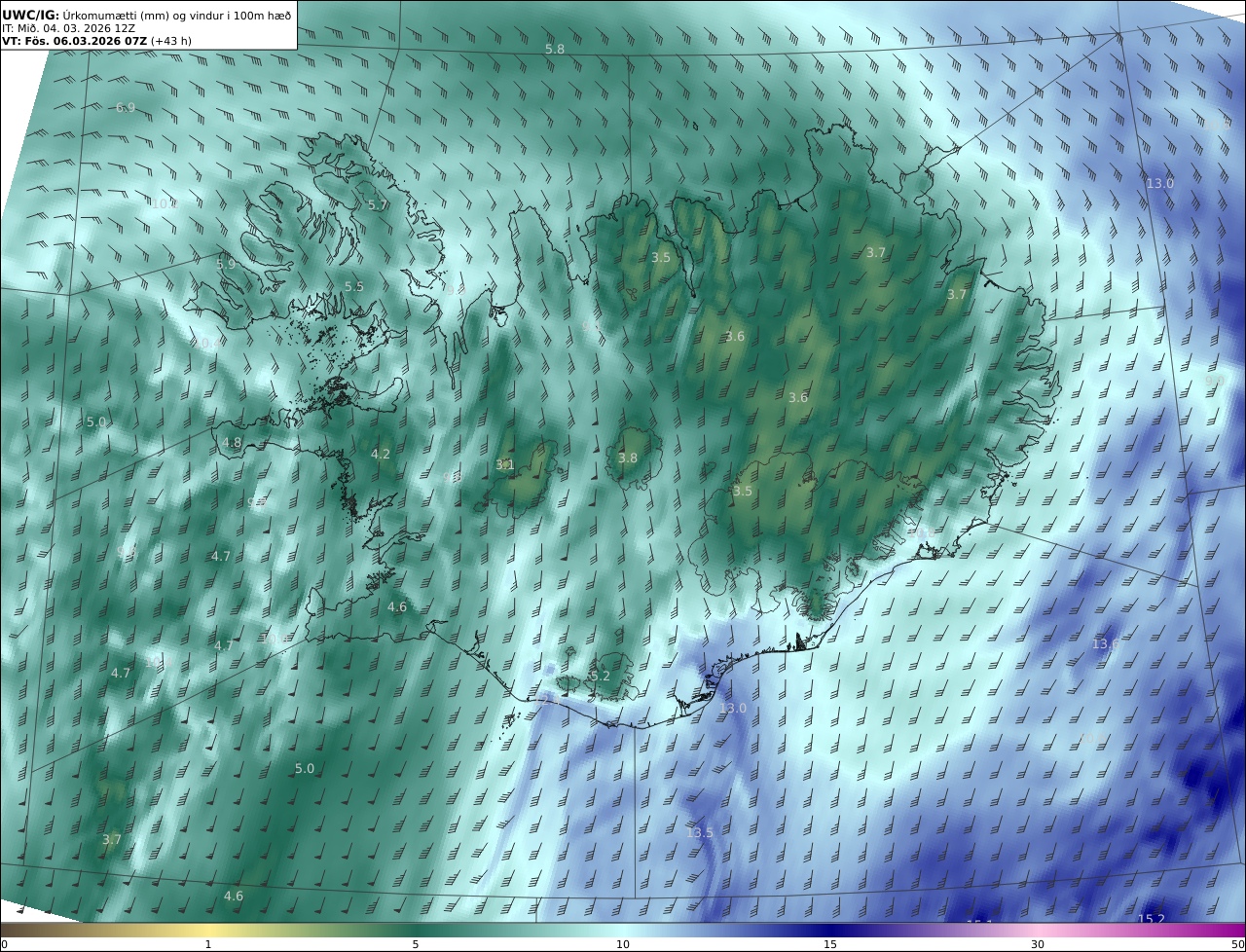The height and width of the screenshot is (952, 1246).
Task: Click the 4.8 value label on the map
Action: (x=232, y=442)
